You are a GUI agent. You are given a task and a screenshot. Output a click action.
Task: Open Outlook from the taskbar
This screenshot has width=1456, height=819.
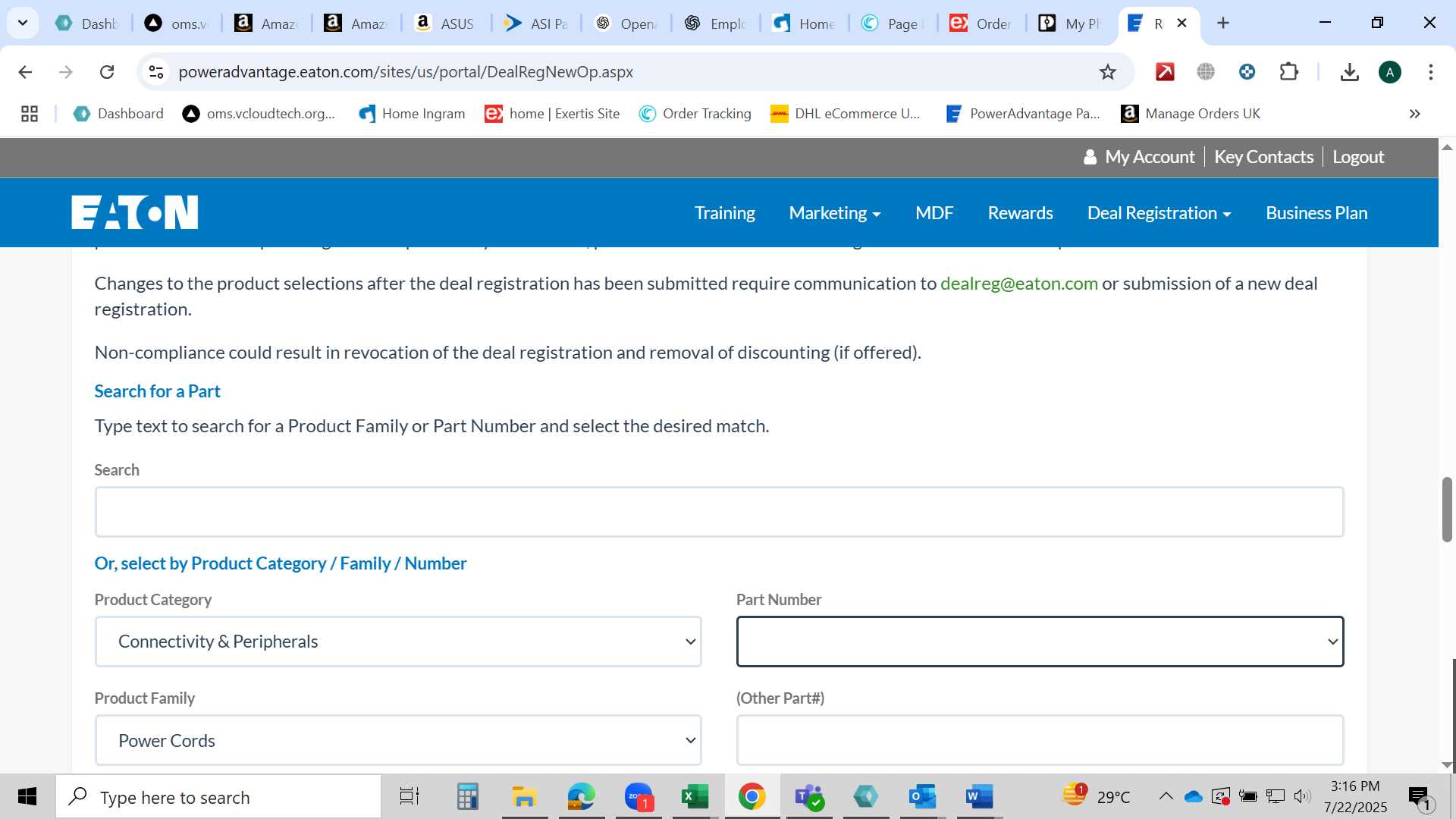923,796
